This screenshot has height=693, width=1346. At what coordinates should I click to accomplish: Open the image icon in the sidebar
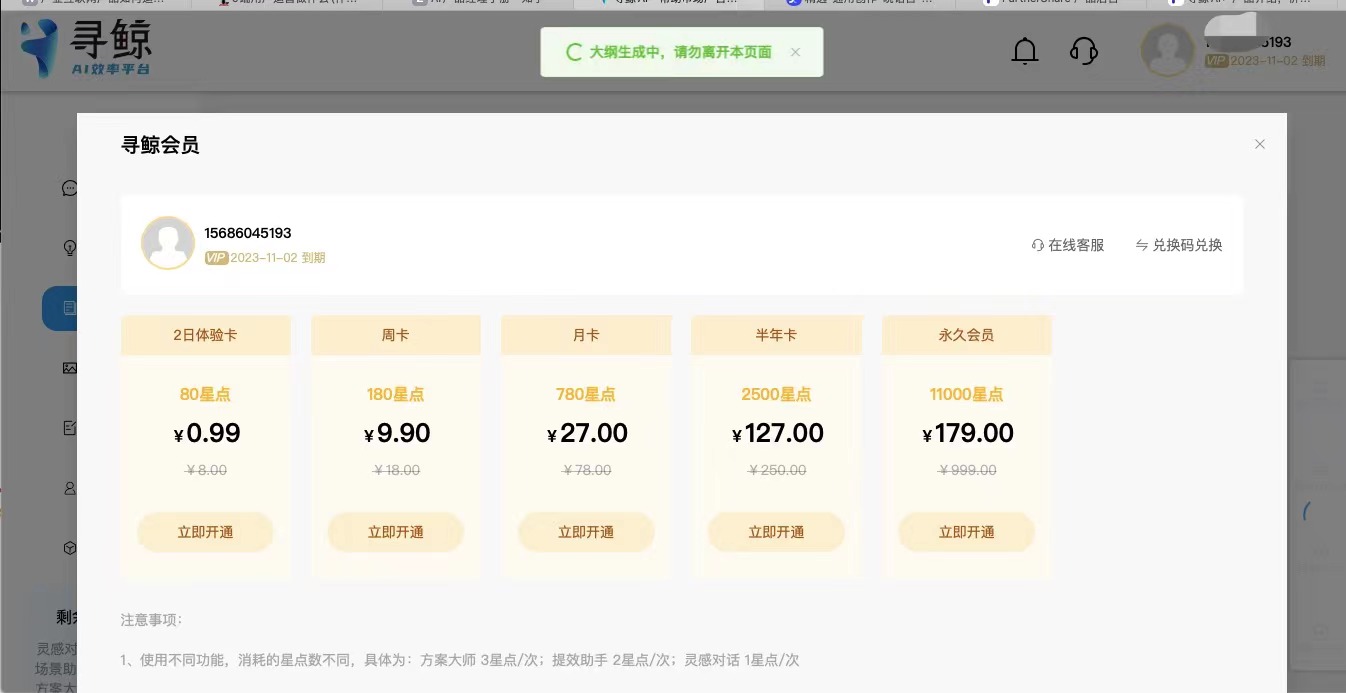pyautogui.click(x=70, y=368)
